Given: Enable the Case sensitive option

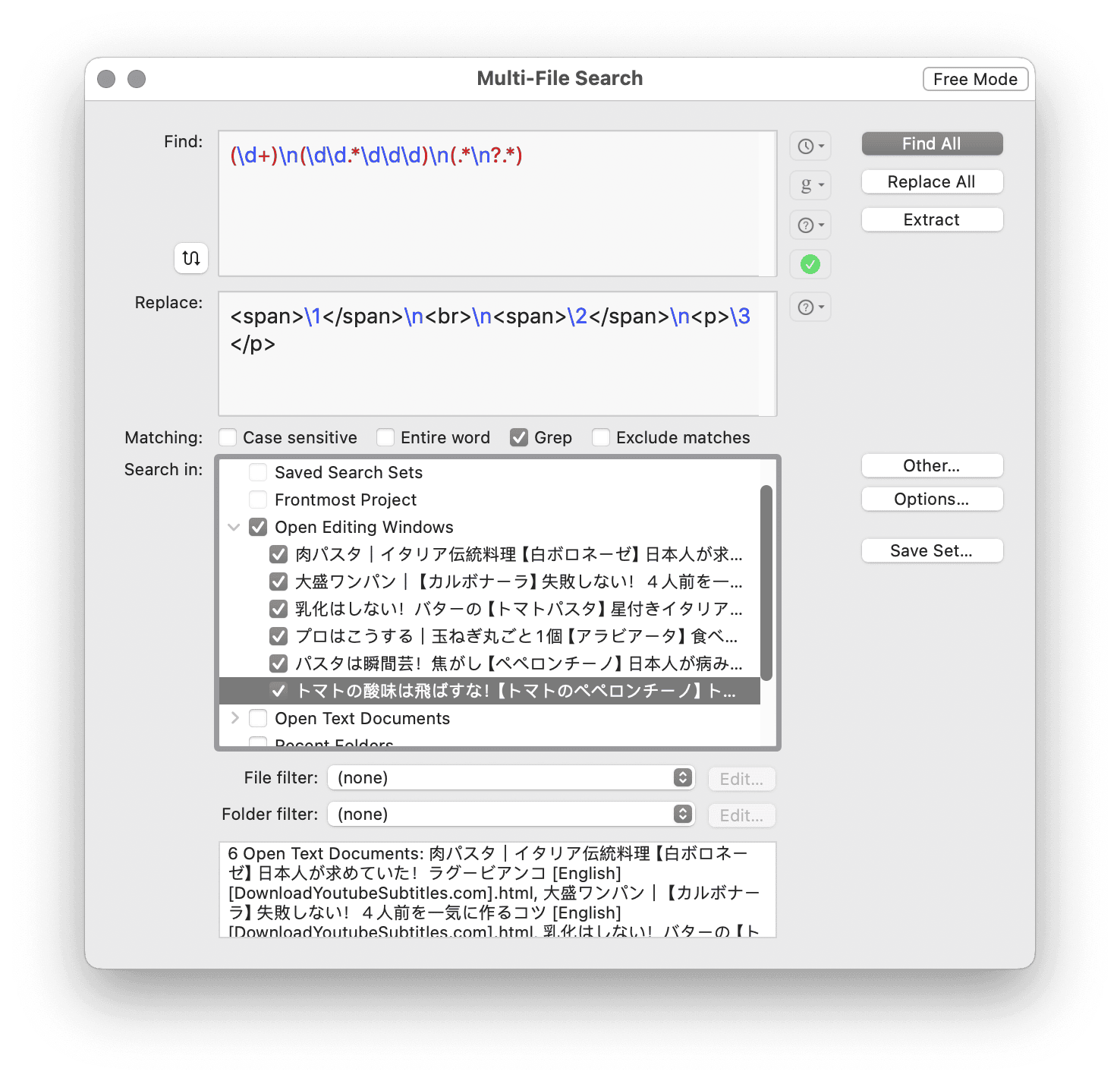Looking at the screenshot, I should click(228, 438).
